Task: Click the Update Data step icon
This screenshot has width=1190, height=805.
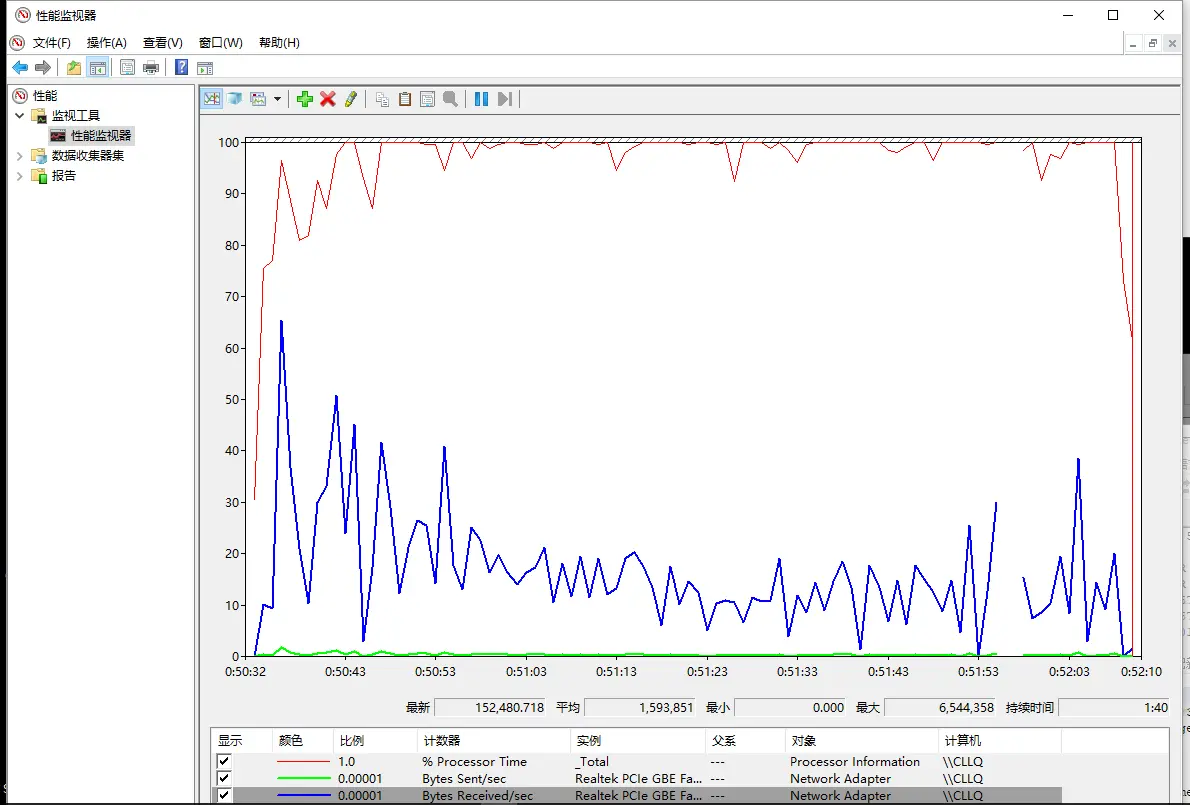Action: click(x=505, y=99)
